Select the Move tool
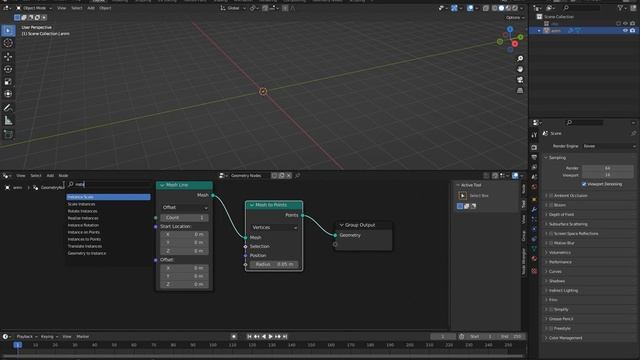The height and width of the screenshot is (360, 640). 8,57
